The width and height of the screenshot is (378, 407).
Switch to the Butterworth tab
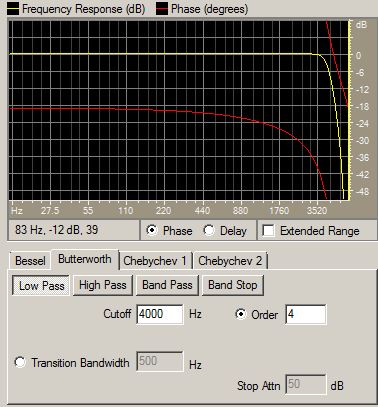tap(85, 259)
